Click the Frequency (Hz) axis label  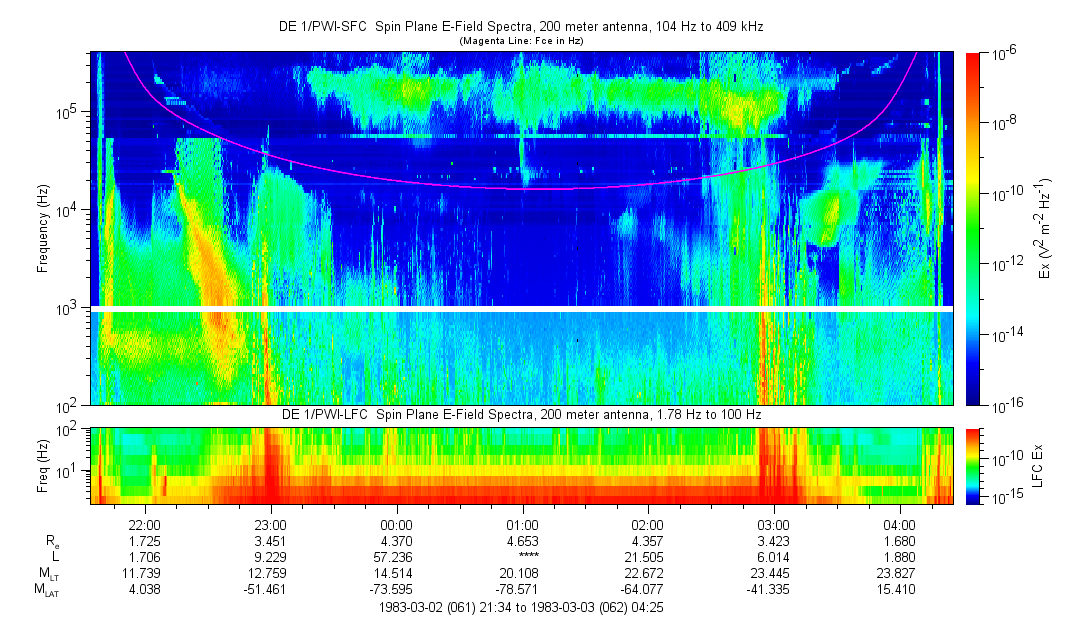(43, 228)
